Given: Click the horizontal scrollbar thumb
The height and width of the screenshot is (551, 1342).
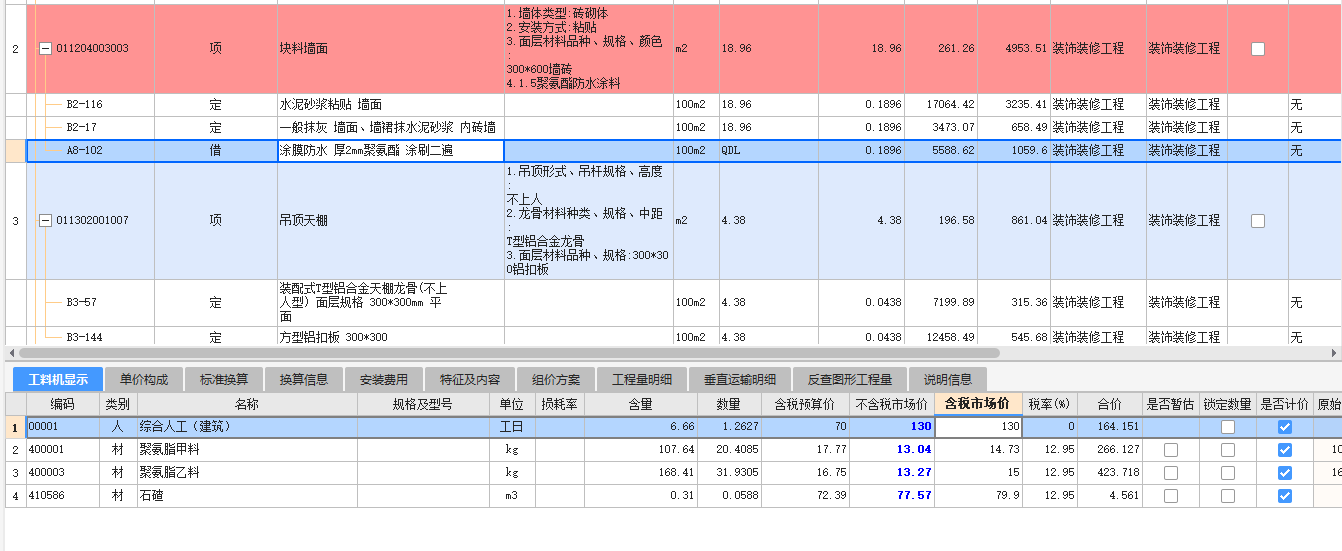Looking at the screenshot, I should point(508,353).
